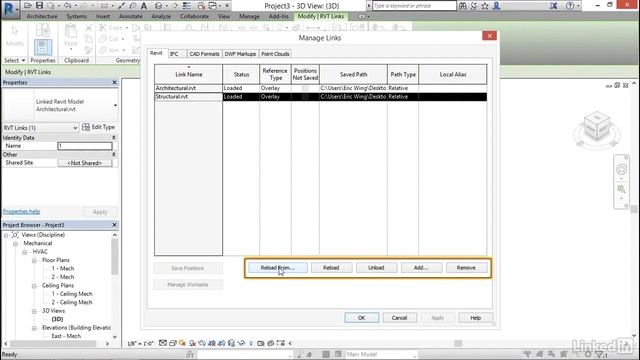Click the Steering Wheel navigation icon
640x360 pixels.
pos(621,169)
